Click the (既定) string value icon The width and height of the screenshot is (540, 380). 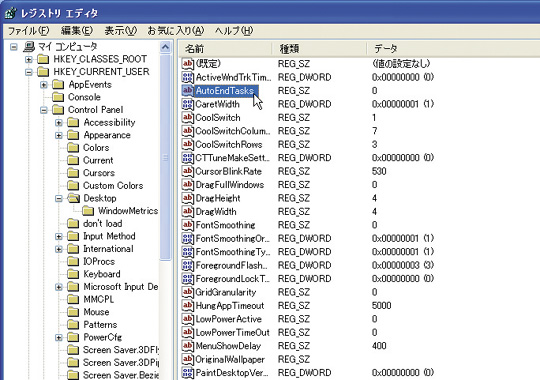click(x=187, y=64)
